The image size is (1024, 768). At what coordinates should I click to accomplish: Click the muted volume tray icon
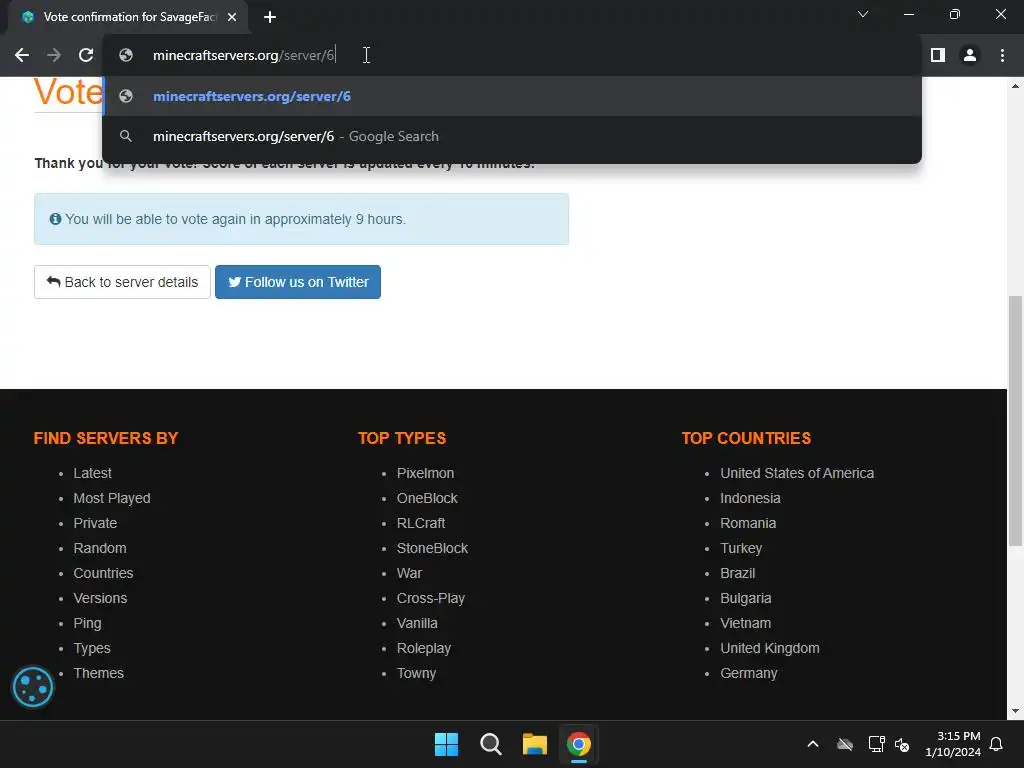pos(903,744)
